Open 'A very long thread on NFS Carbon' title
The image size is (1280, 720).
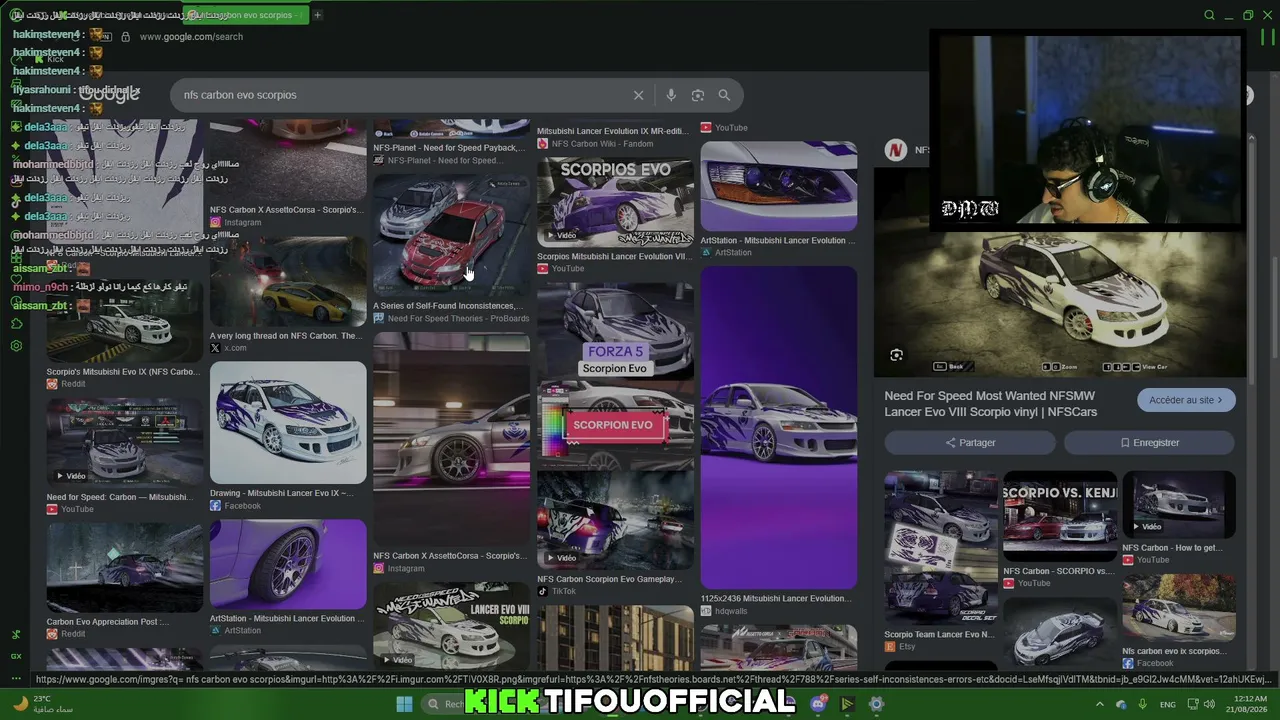click(286, 336)
